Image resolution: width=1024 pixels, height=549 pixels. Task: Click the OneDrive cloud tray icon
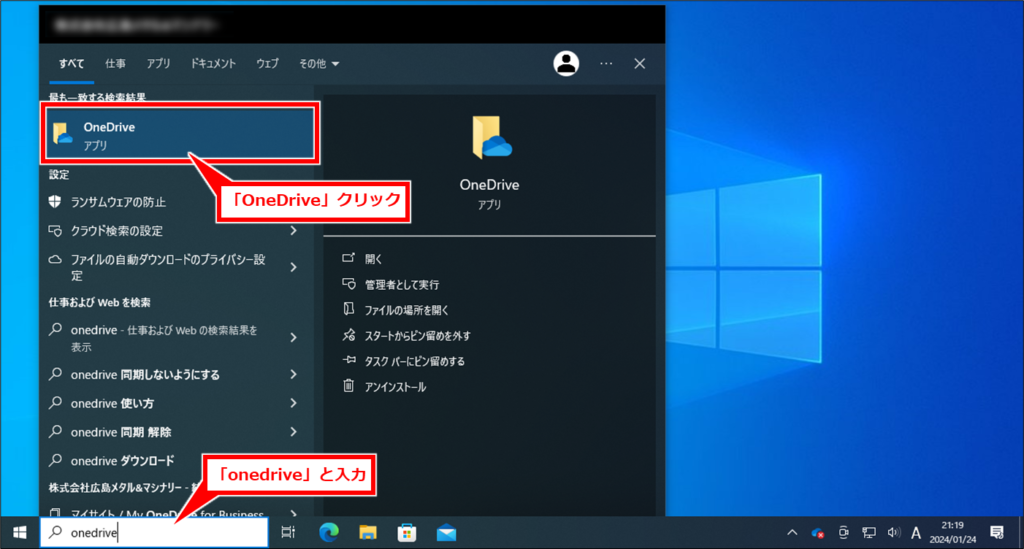click(817, 533)
